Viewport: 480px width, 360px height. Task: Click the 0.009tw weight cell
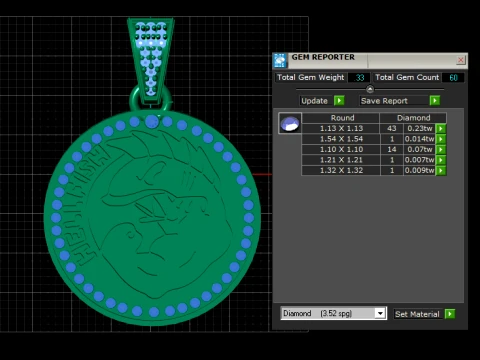(419, 170)
